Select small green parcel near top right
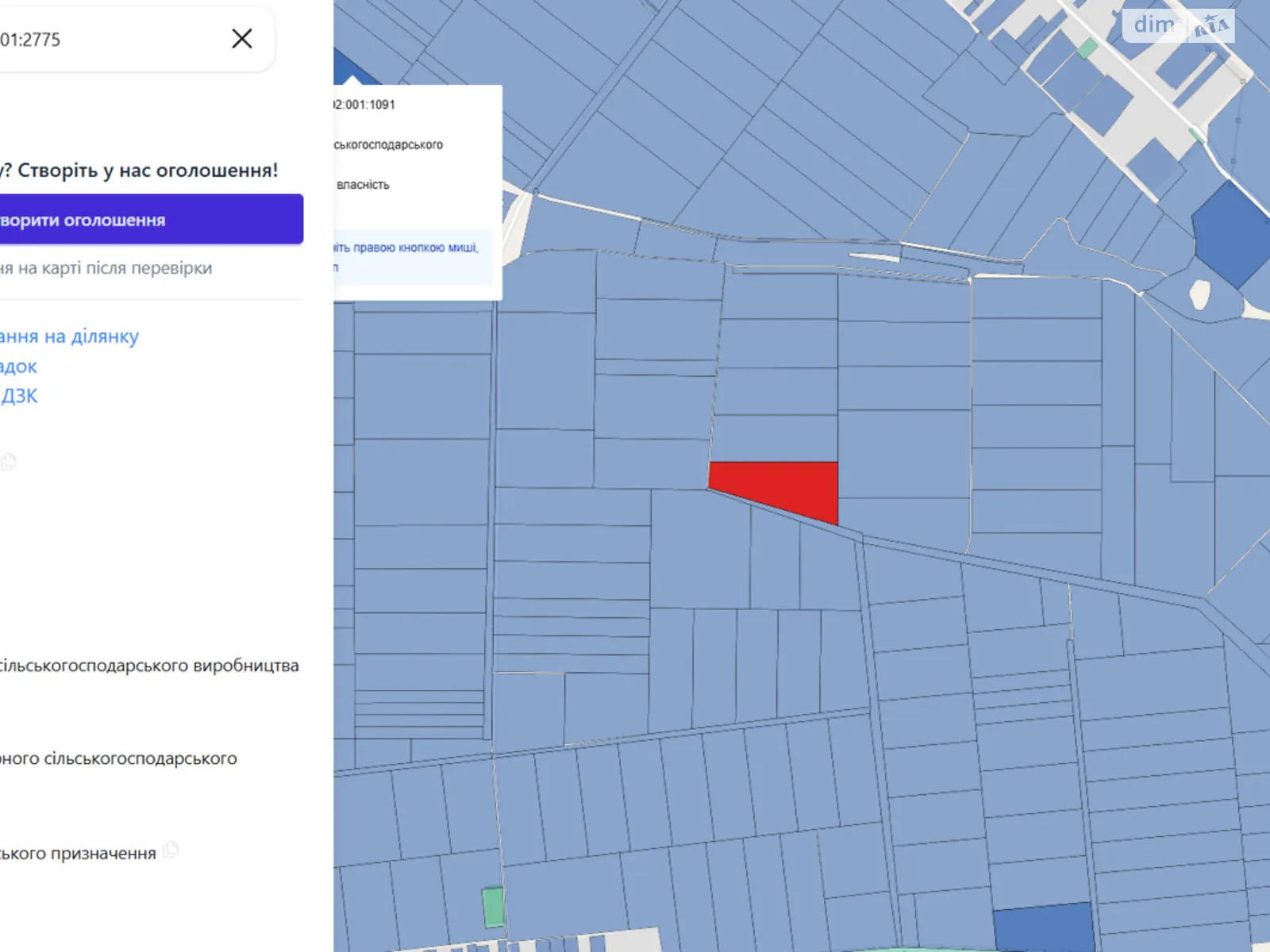Screen dimensions: 1270x952 (x=1087, y=48)
